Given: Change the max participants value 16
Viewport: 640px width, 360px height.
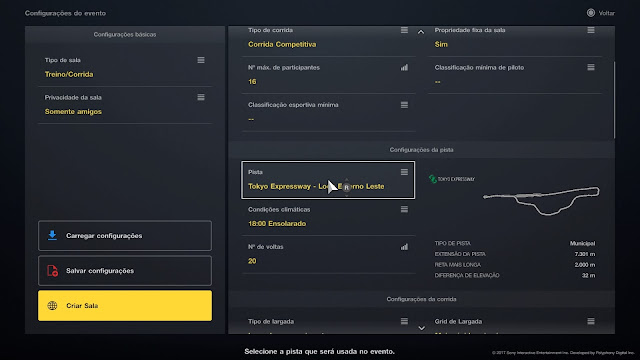Looking at the screenshot, I should coord(252,82).
